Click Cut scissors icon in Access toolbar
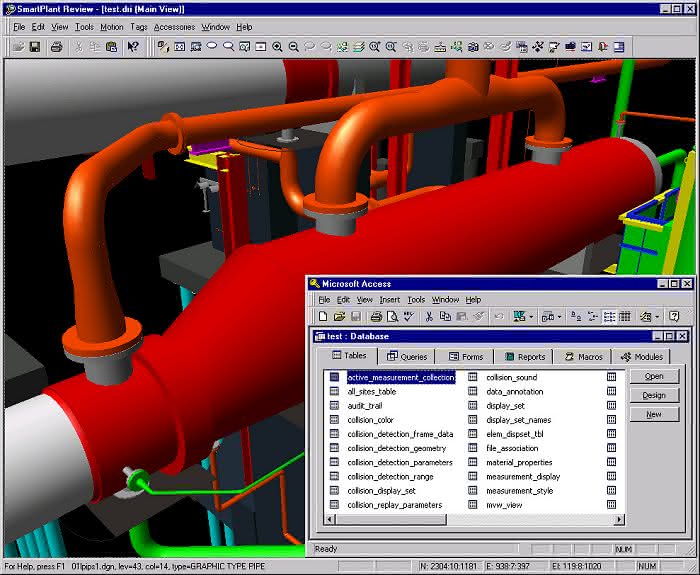Screen dimensions: 700x575 point(429,317)
